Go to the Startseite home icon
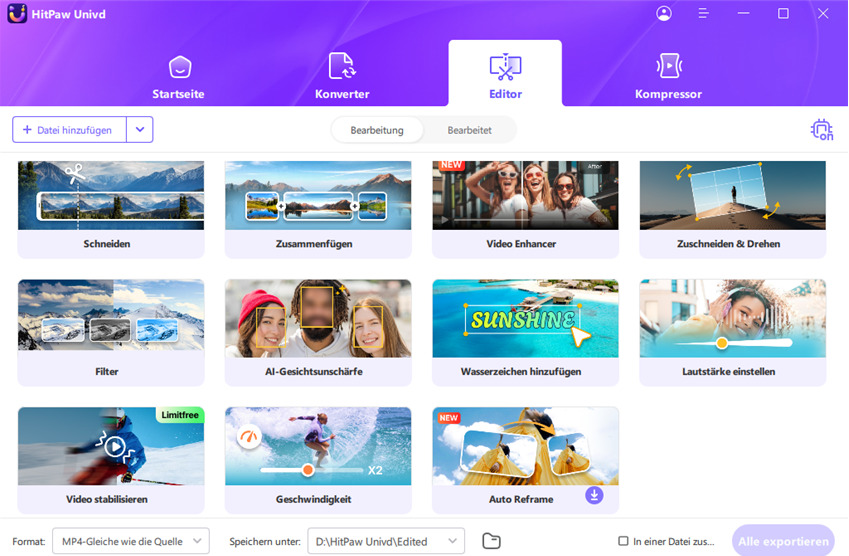 coord(179,67)
